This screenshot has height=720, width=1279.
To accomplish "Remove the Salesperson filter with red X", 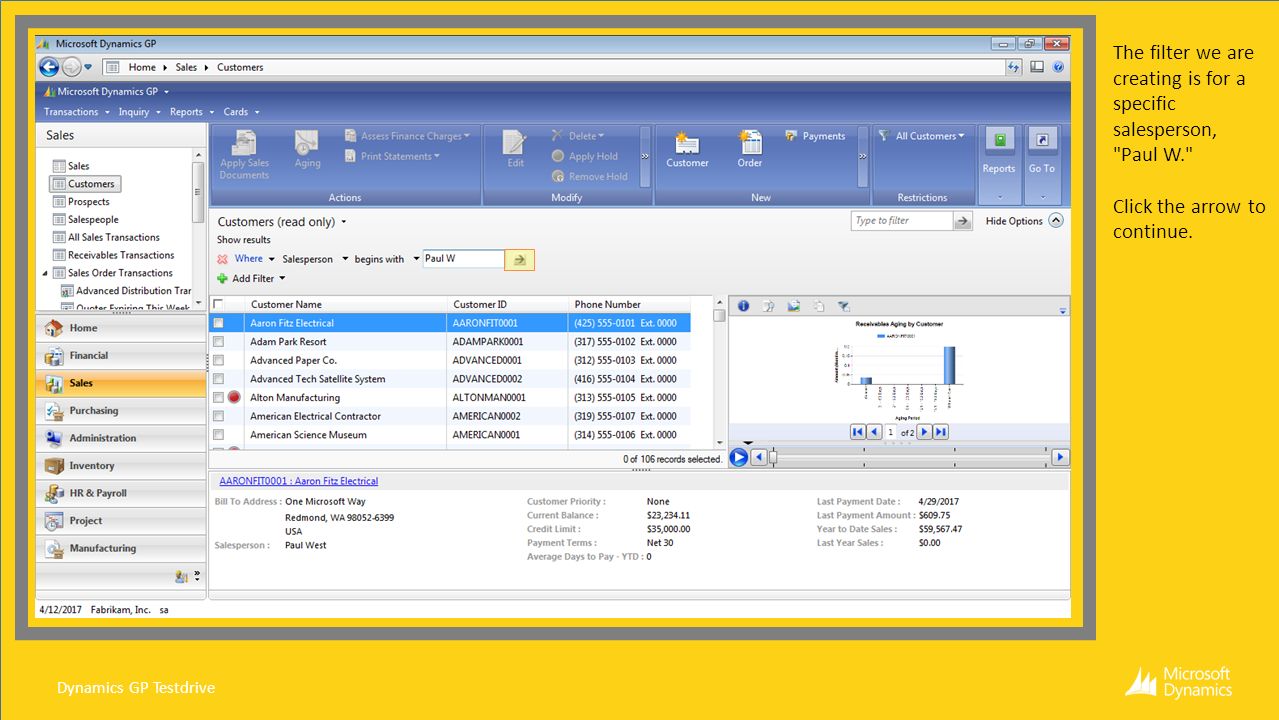I will pyautogui.click(x=223, y=259).
